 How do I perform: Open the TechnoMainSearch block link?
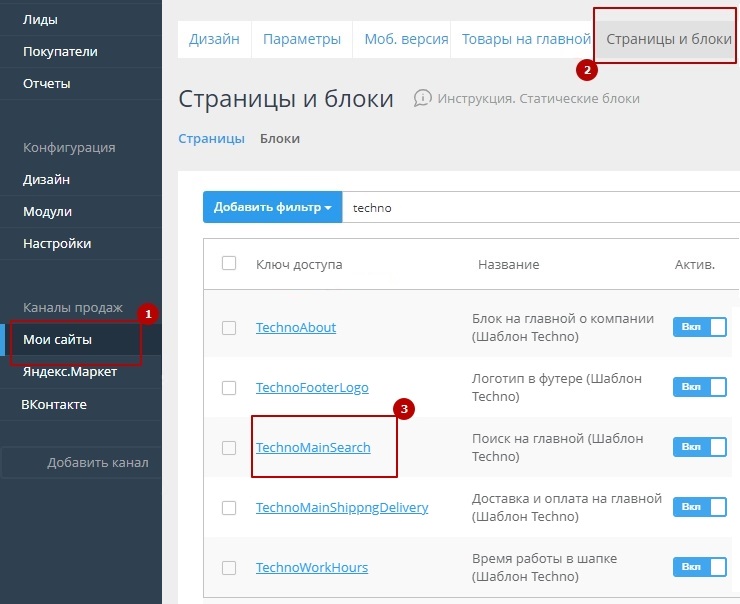pos(313,447)
